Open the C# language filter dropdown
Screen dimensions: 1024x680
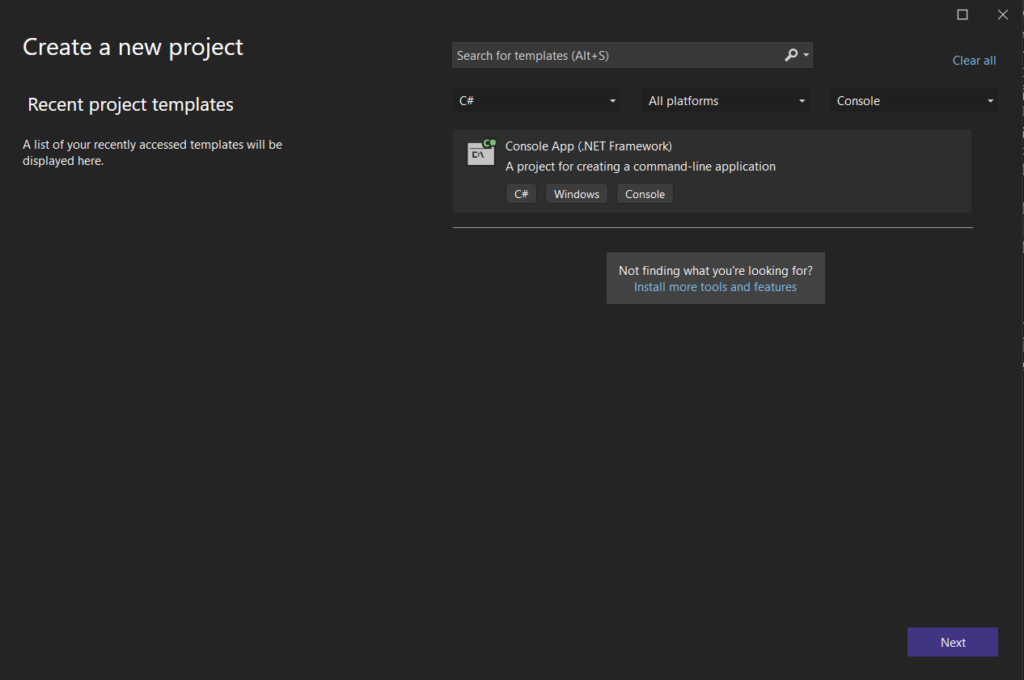point(536,101)
